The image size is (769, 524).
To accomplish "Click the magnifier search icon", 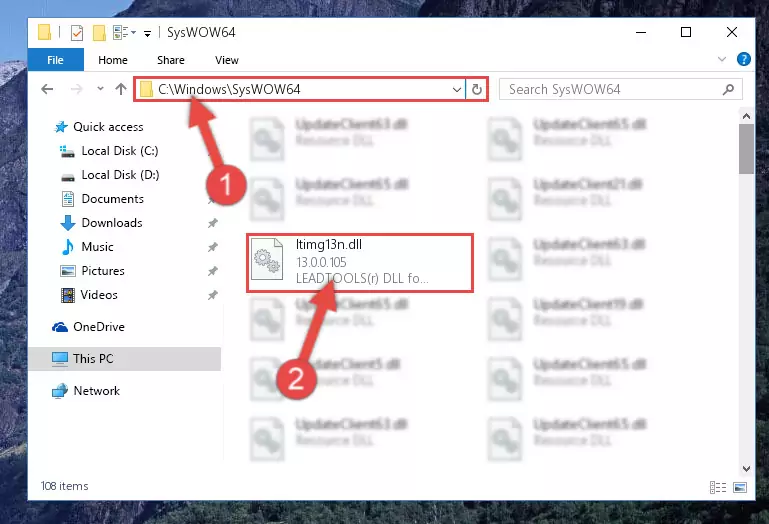I will [x=728, y=89].
